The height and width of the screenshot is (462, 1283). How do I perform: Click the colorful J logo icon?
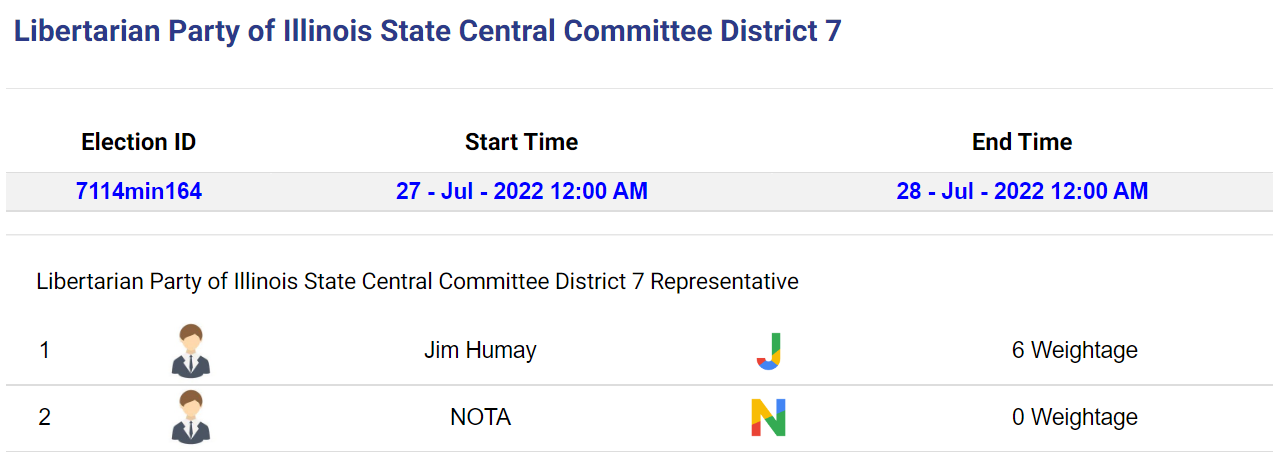(x=768, y=351)
